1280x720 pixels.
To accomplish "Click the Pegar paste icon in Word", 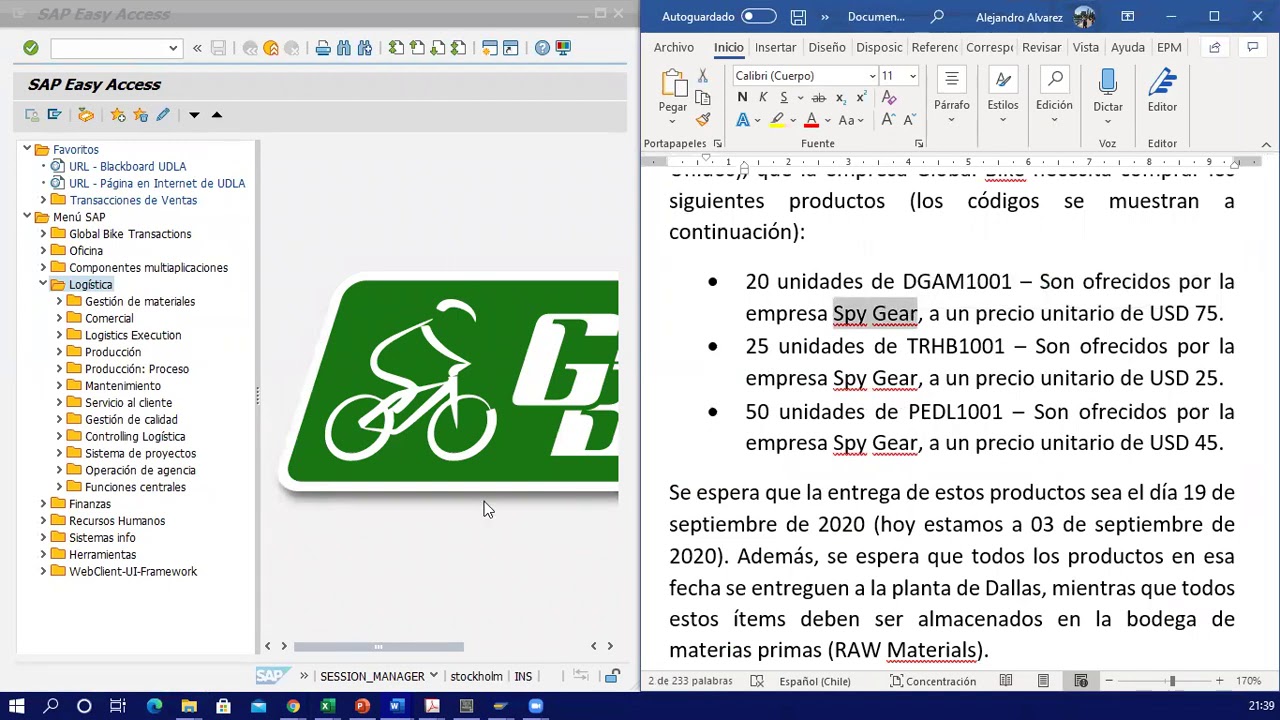I will click(x=673, y=84).
